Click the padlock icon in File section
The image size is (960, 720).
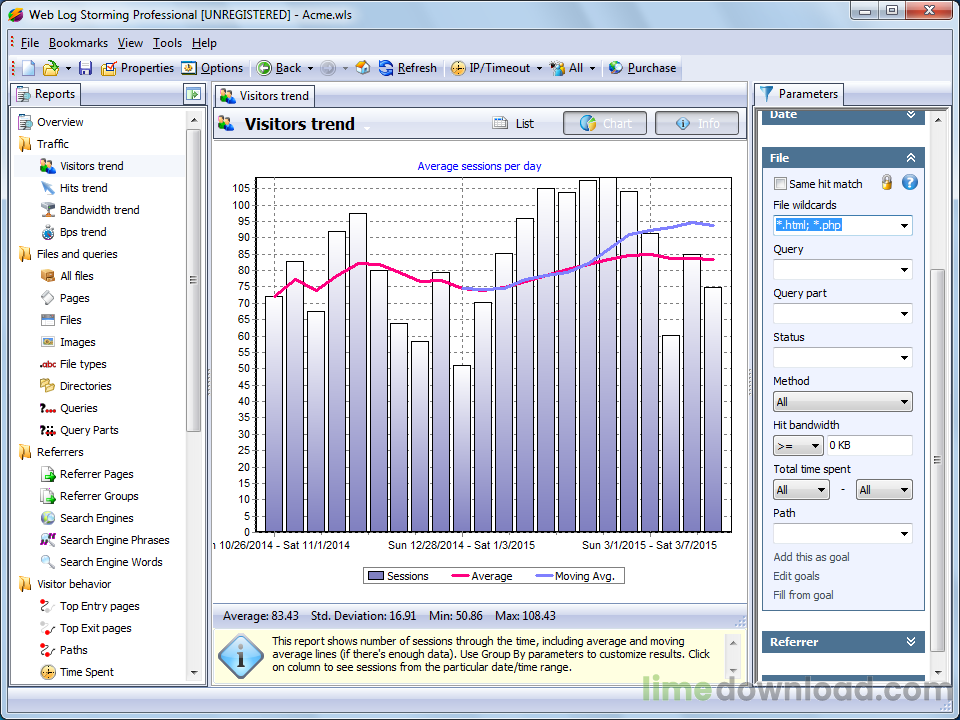click(886, 183)
